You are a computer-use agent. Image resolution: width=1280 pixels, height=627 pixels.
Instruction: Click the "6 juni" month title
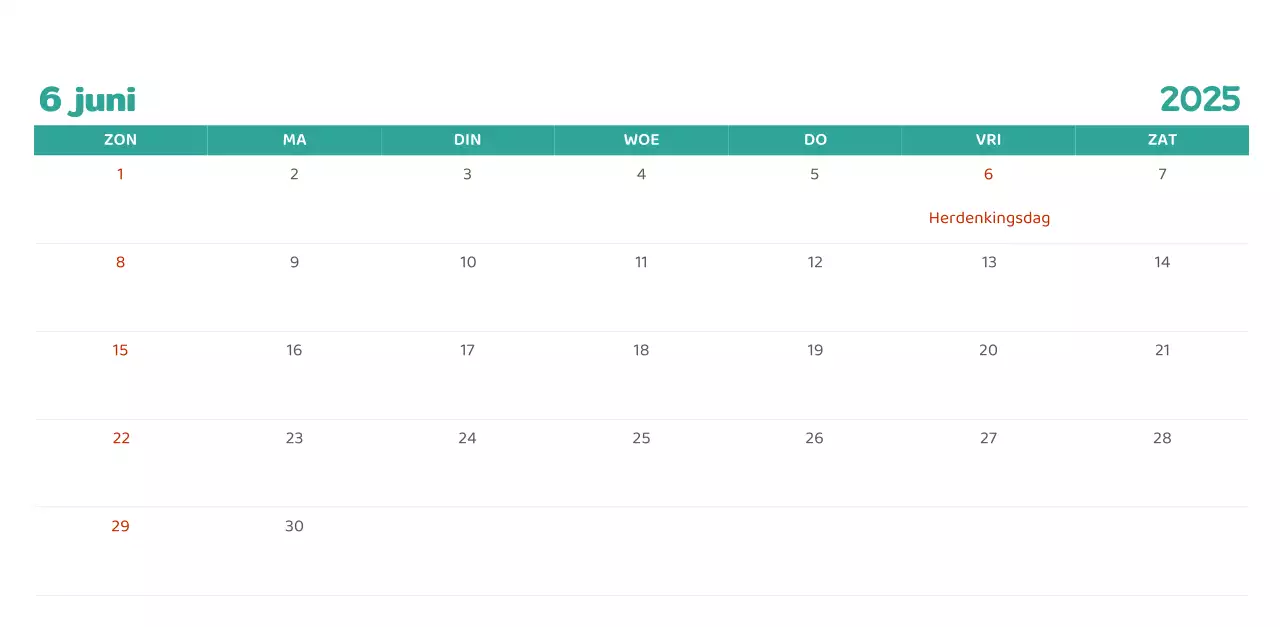point(87,100)
